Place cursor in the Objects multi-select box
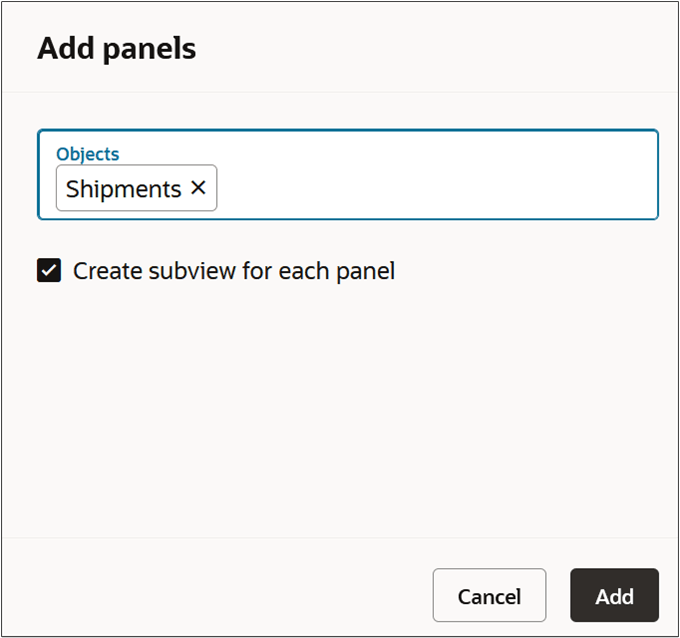Screen dimensions: 680x638 pyautogui.click(x=430, y=189)
